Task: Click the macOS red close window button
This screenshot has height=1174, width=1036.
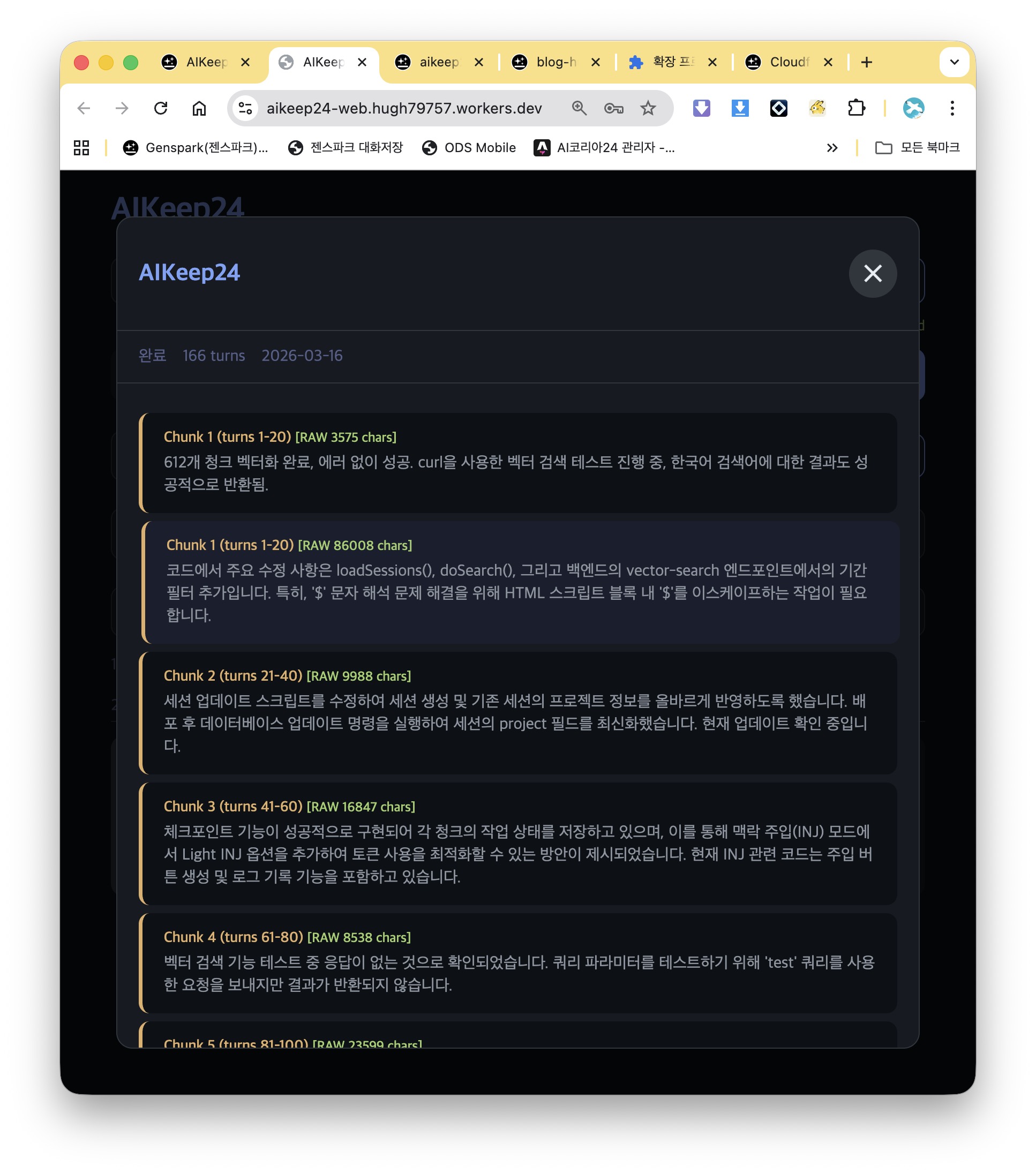Action: [x=81, y=62]
